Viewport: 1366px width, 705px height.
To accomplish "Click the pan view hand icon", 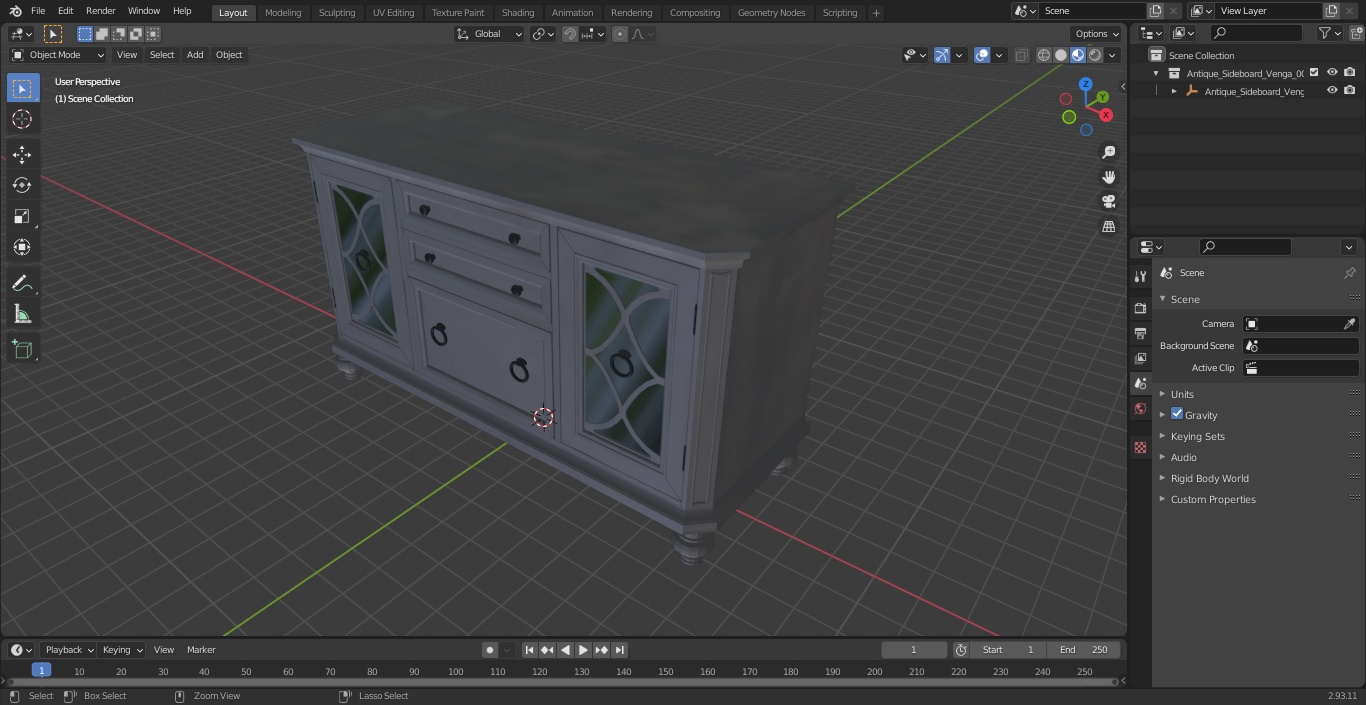I will [1108, 177].
